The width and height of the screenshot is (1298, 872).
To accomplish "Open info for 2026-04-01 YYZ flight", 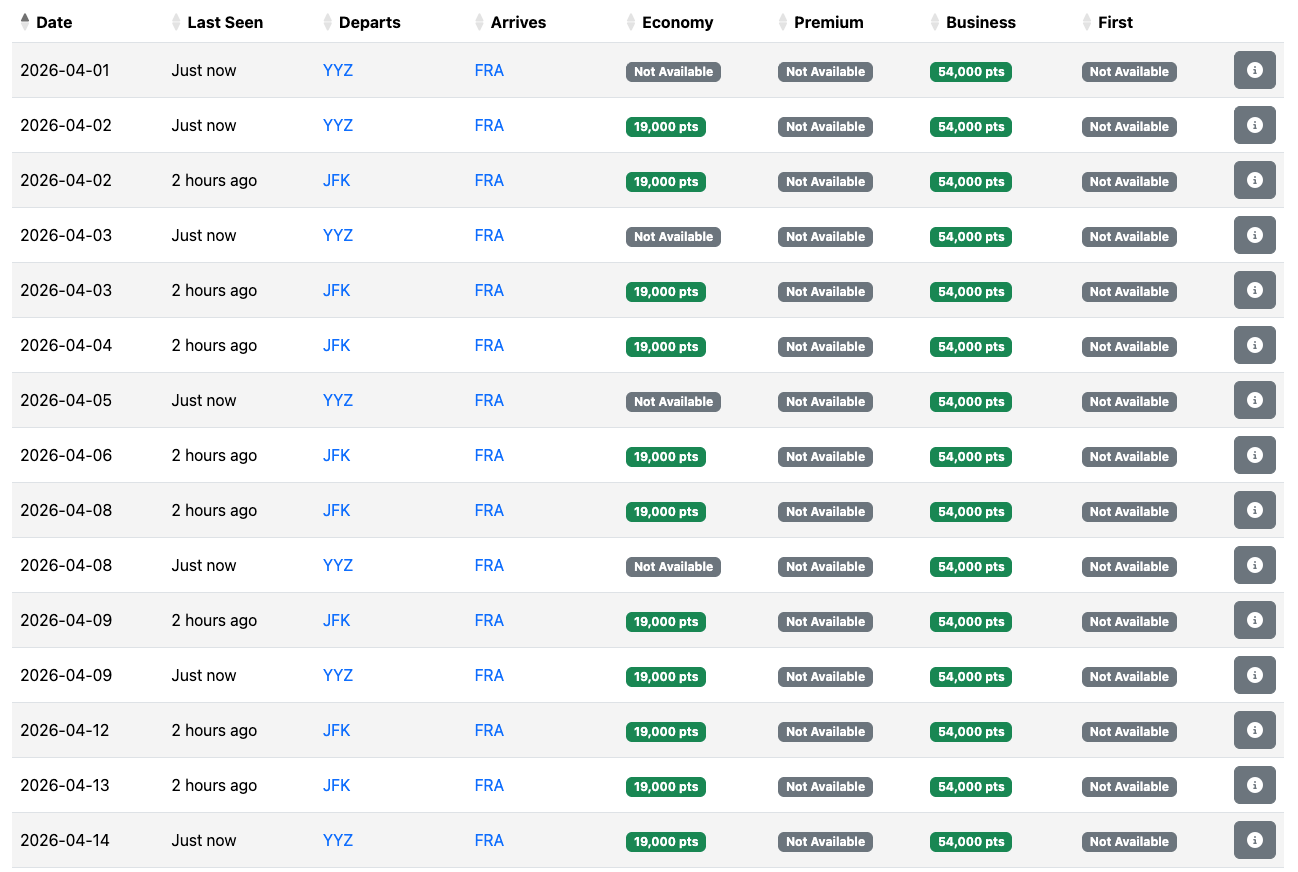I will click(x=1254, y=70).
